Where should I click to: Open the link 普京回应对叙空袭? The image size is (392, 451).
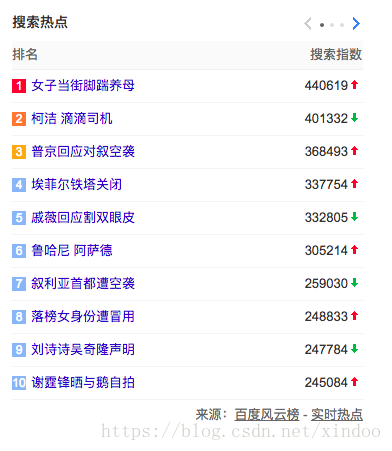coord(83,152)
